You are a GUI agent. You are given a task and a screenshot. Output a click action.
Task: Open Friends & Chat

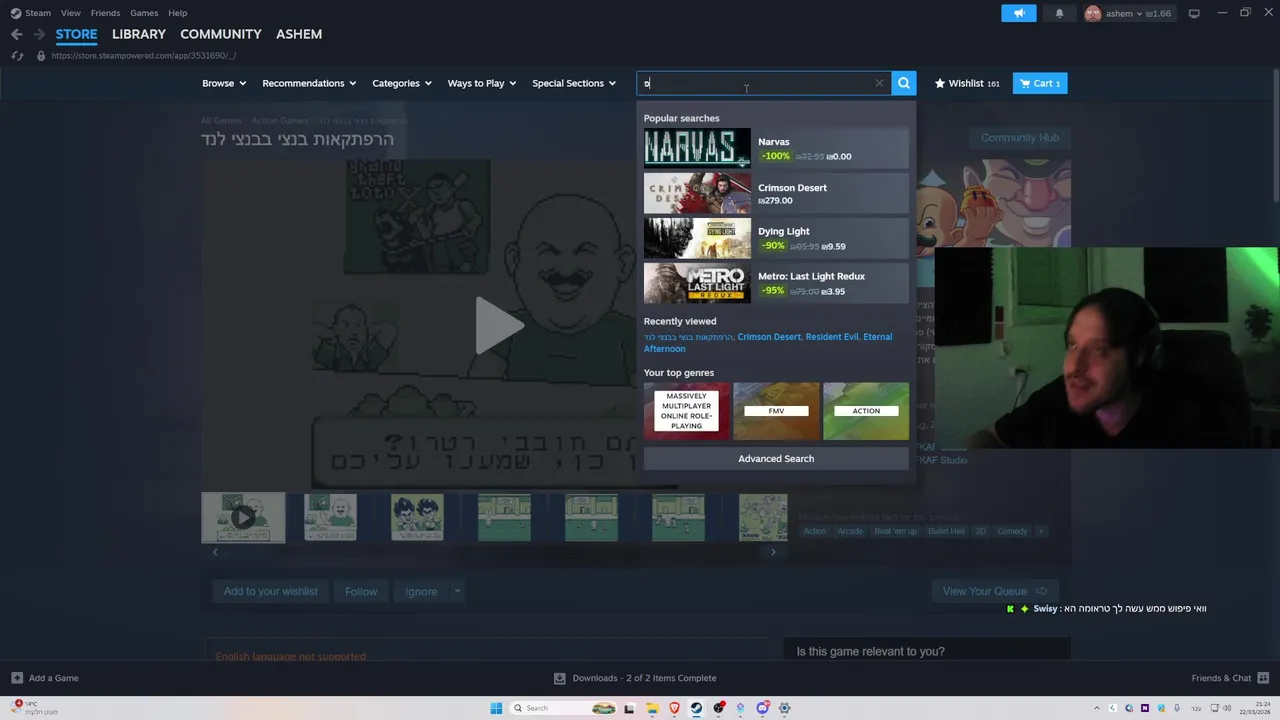(x=1228, y=678)
